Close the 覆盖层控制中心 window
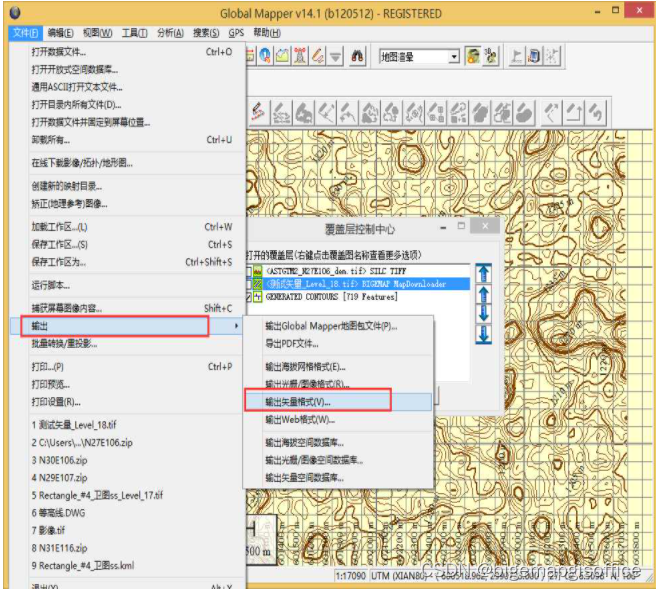656x590 pixels. coord(485,226)
